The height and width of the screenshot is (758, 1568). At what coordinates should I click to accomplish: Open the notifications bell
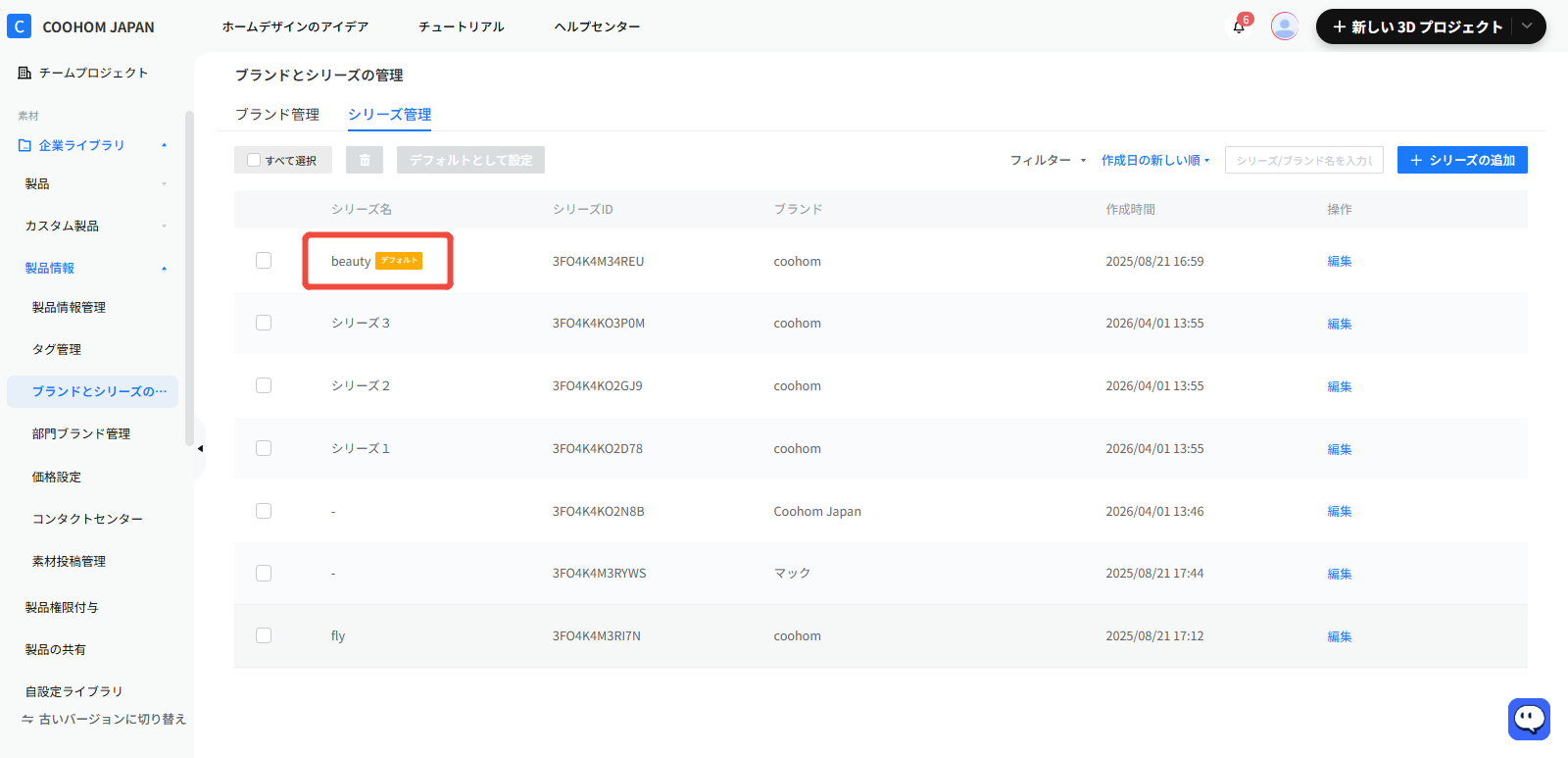click(1239, 26)
